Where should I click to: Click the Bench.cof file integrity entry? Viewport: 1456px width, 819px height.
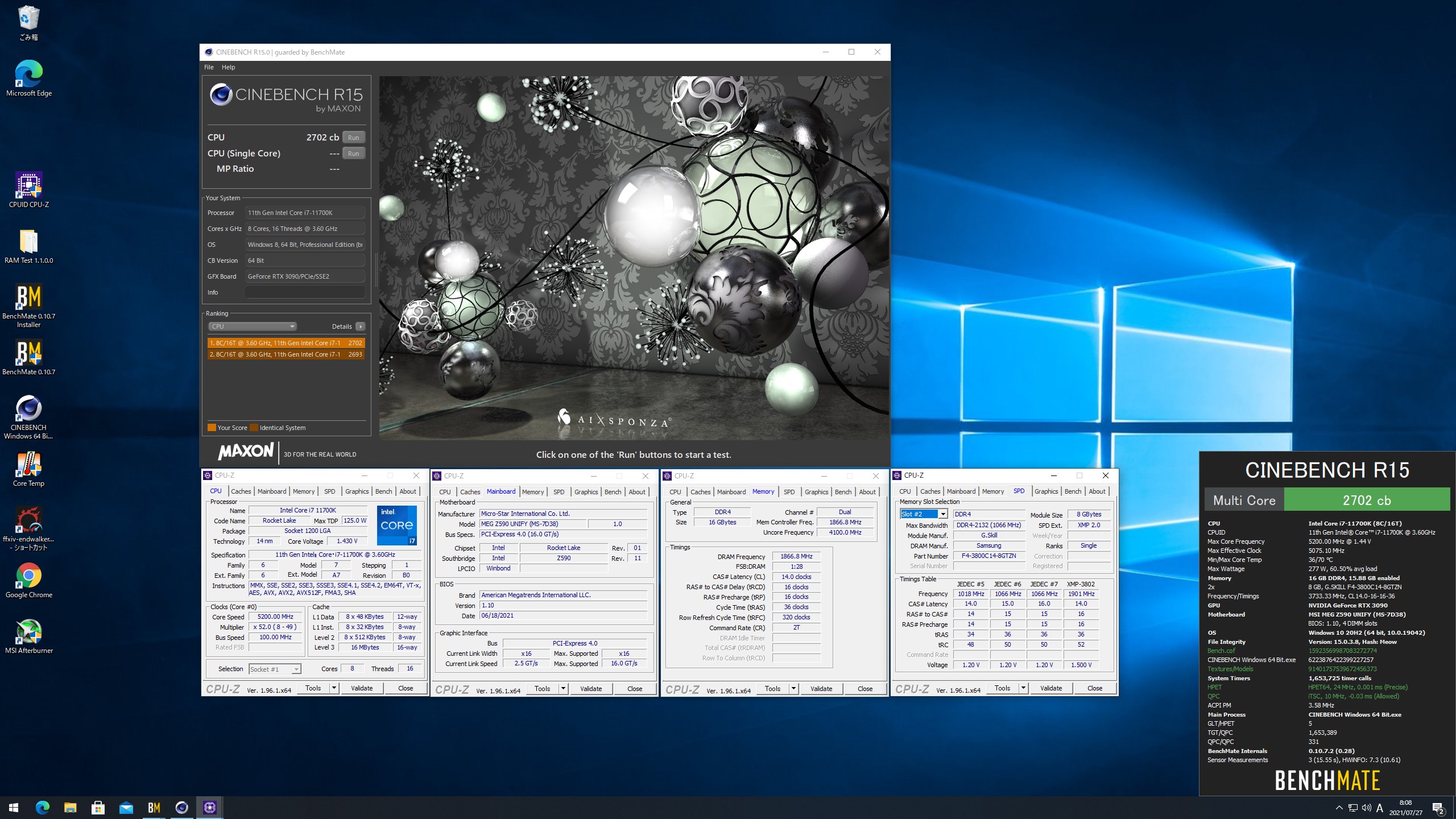[x=1221, y=651]
